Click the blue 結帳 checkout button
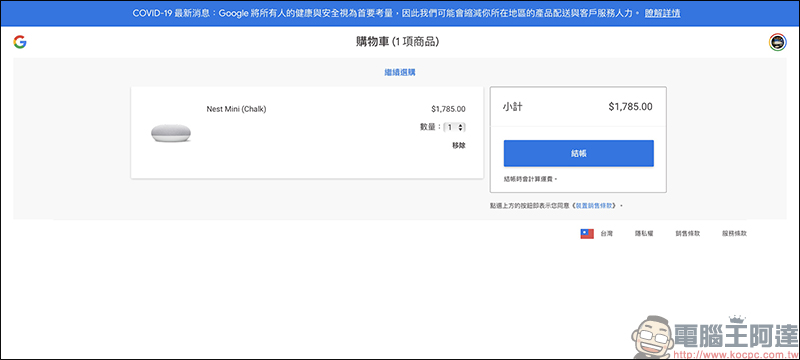 click(x=579, y=153)
